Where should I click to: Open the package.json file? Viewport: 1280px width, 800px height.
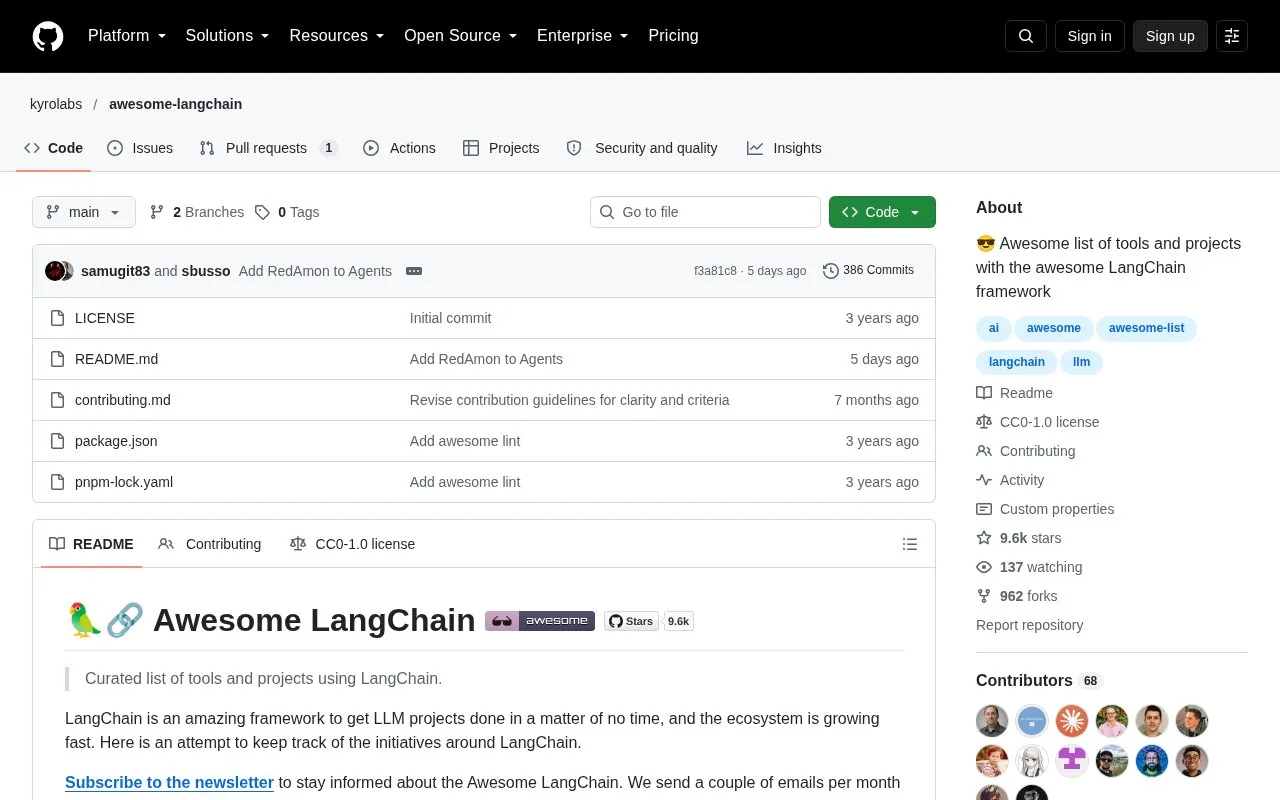click(116, 441)
